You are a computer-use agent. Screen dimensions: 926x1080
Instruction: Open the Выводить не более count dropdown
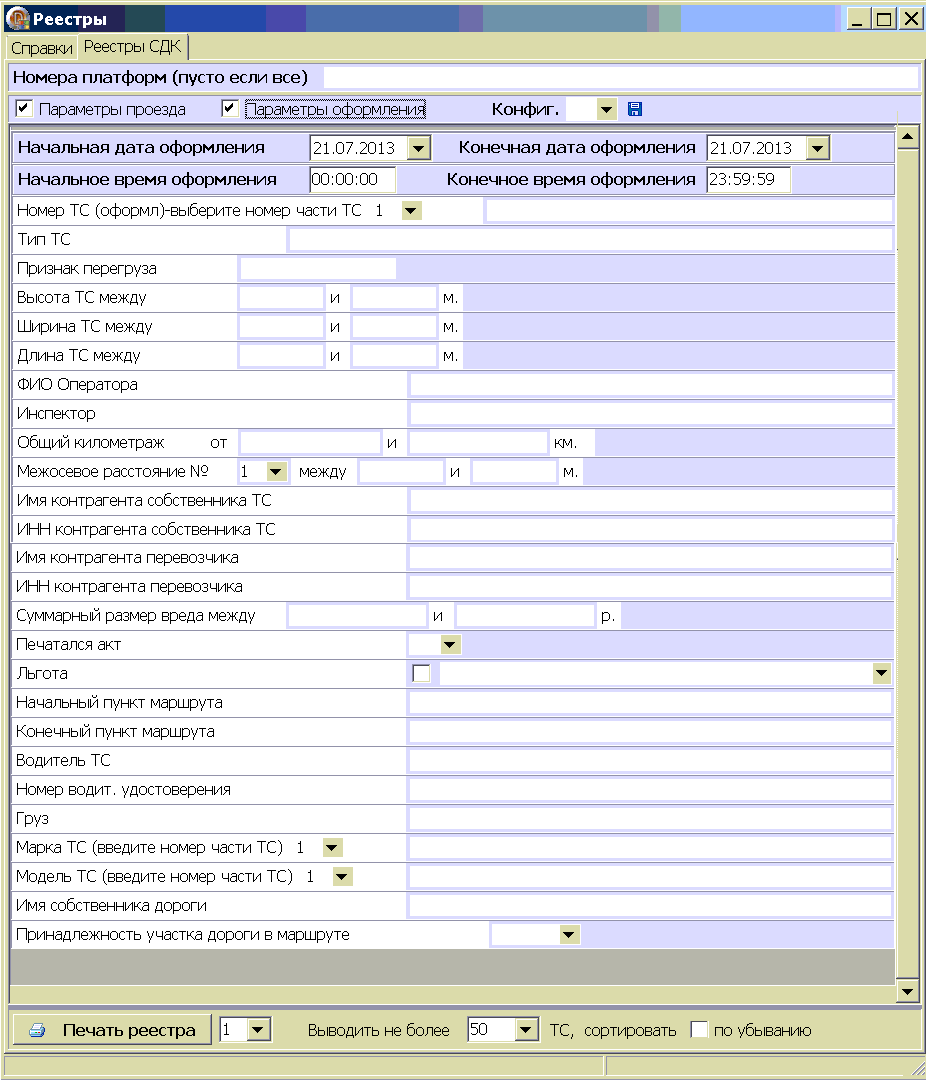tap(527, 1030)
